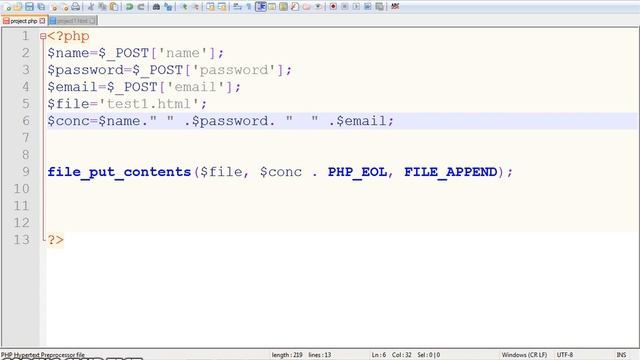The height and width of the screenshot is (360, 640).
Task: Toggle word wrap in the toolbar
Action: coord(237,7)
